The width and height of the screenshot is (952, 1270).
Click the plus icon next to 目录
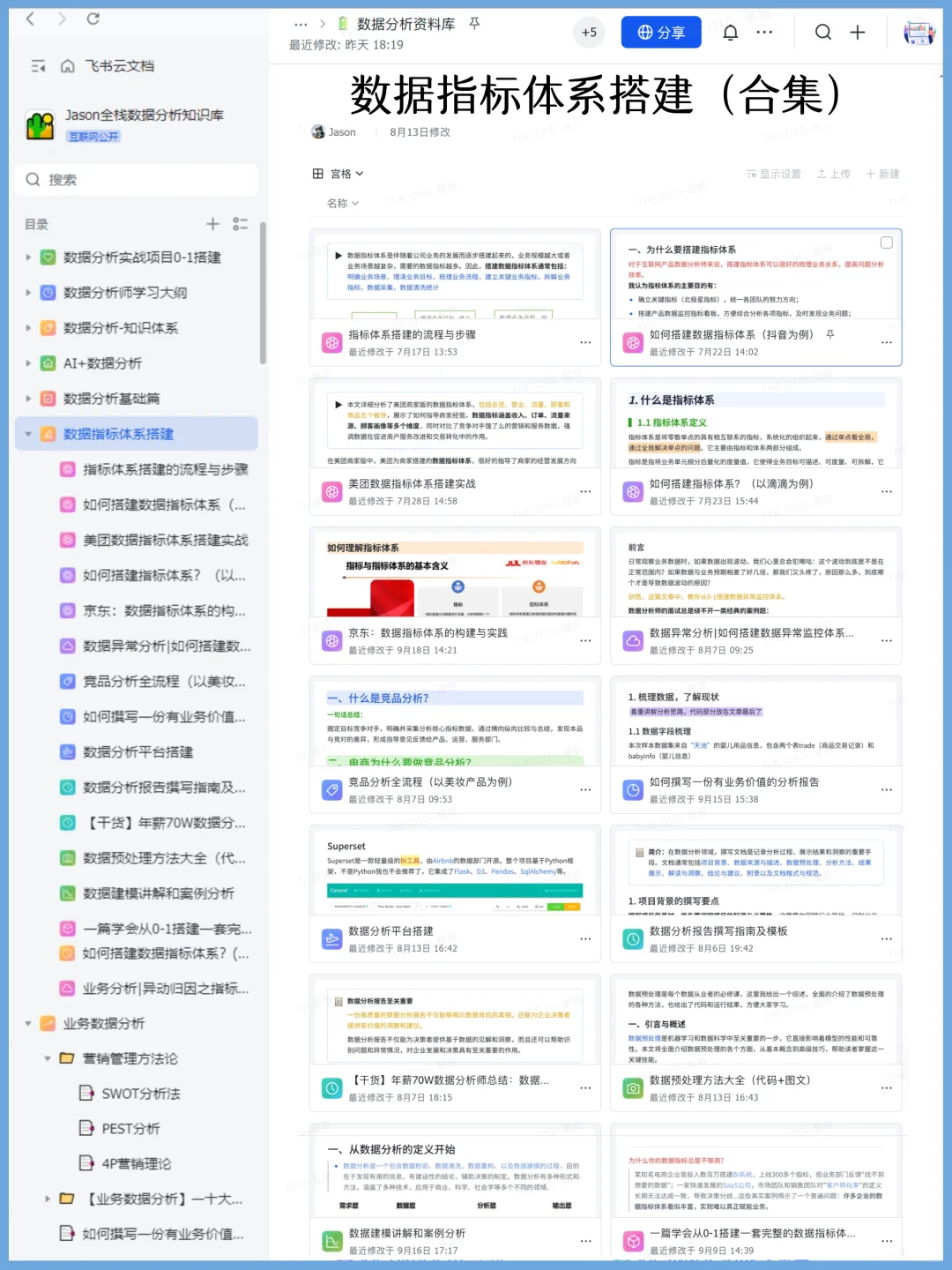[x=212, y=224]
